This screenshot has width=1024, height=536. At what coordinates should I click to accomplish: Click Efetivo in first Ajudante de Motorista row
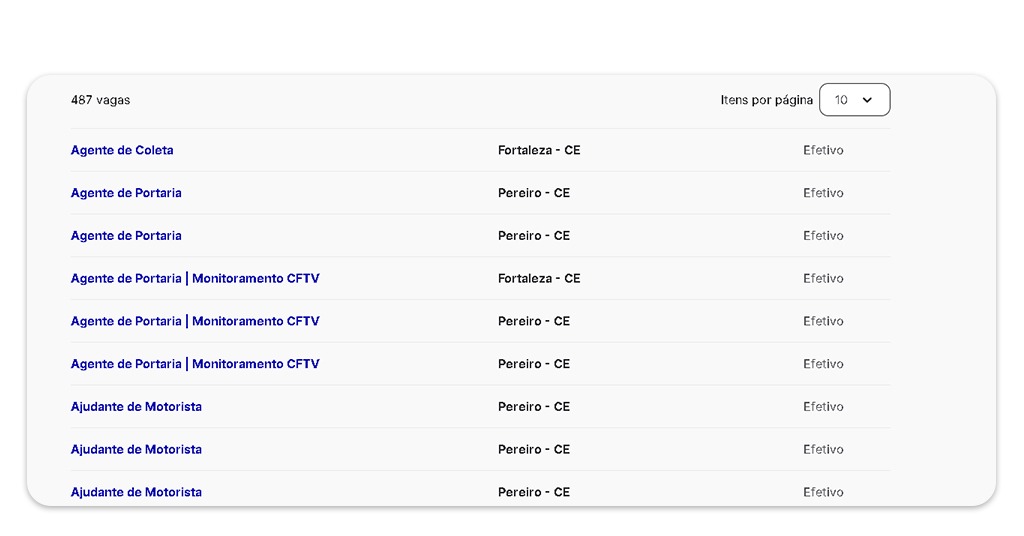[x=823, y=407]
